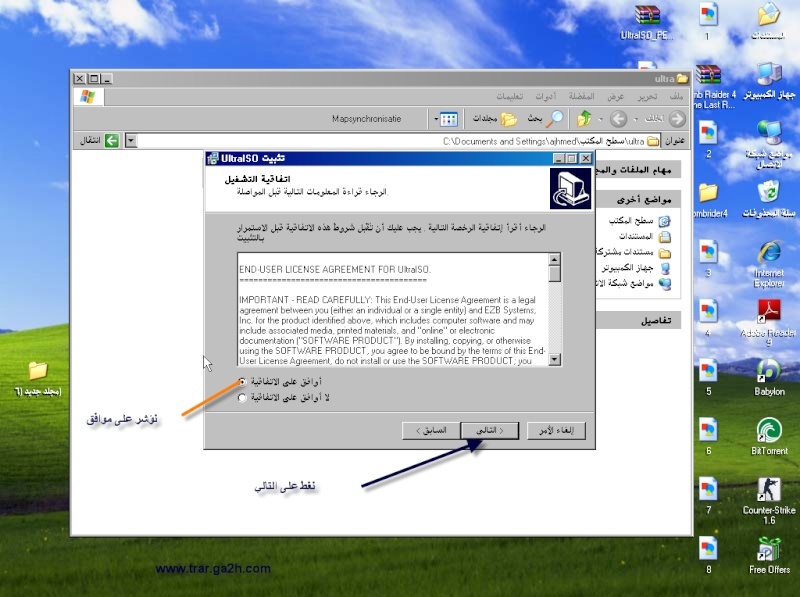Open the تعليمات menu in Explorer

point(510,96)
